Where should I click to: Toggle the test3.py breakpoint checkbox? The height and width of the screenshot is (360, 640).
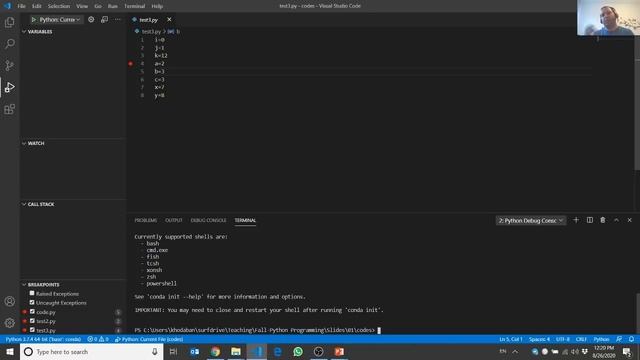[x=32, y=330]
